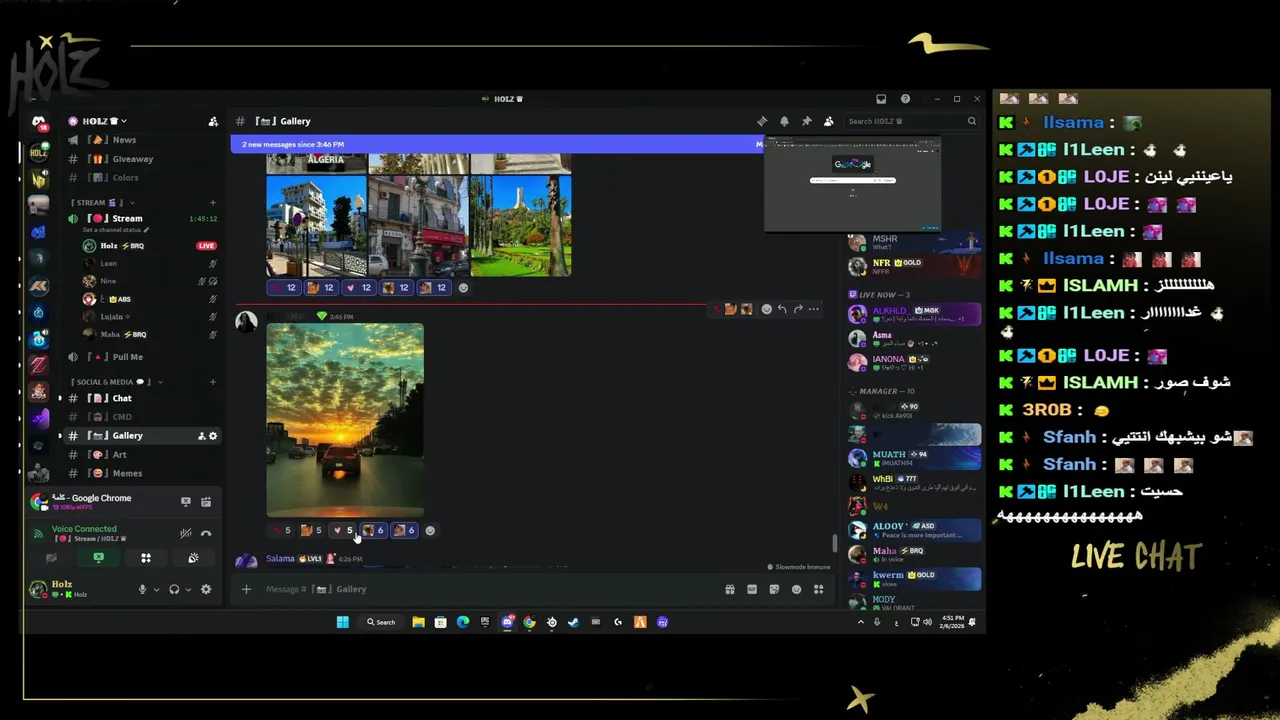Image resolution: width=1280 pixels, height=720 pixels.
Task: Show pinned messages in Gallery channel
Action: pos(806,121)
